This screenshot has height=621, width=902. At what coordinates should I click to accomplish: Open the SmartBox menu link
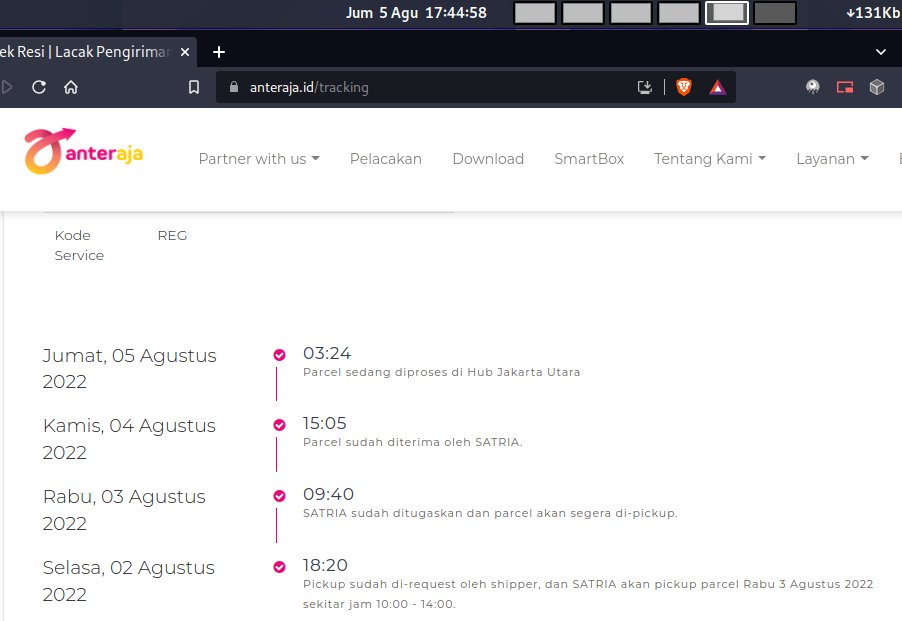coord(589,159)
